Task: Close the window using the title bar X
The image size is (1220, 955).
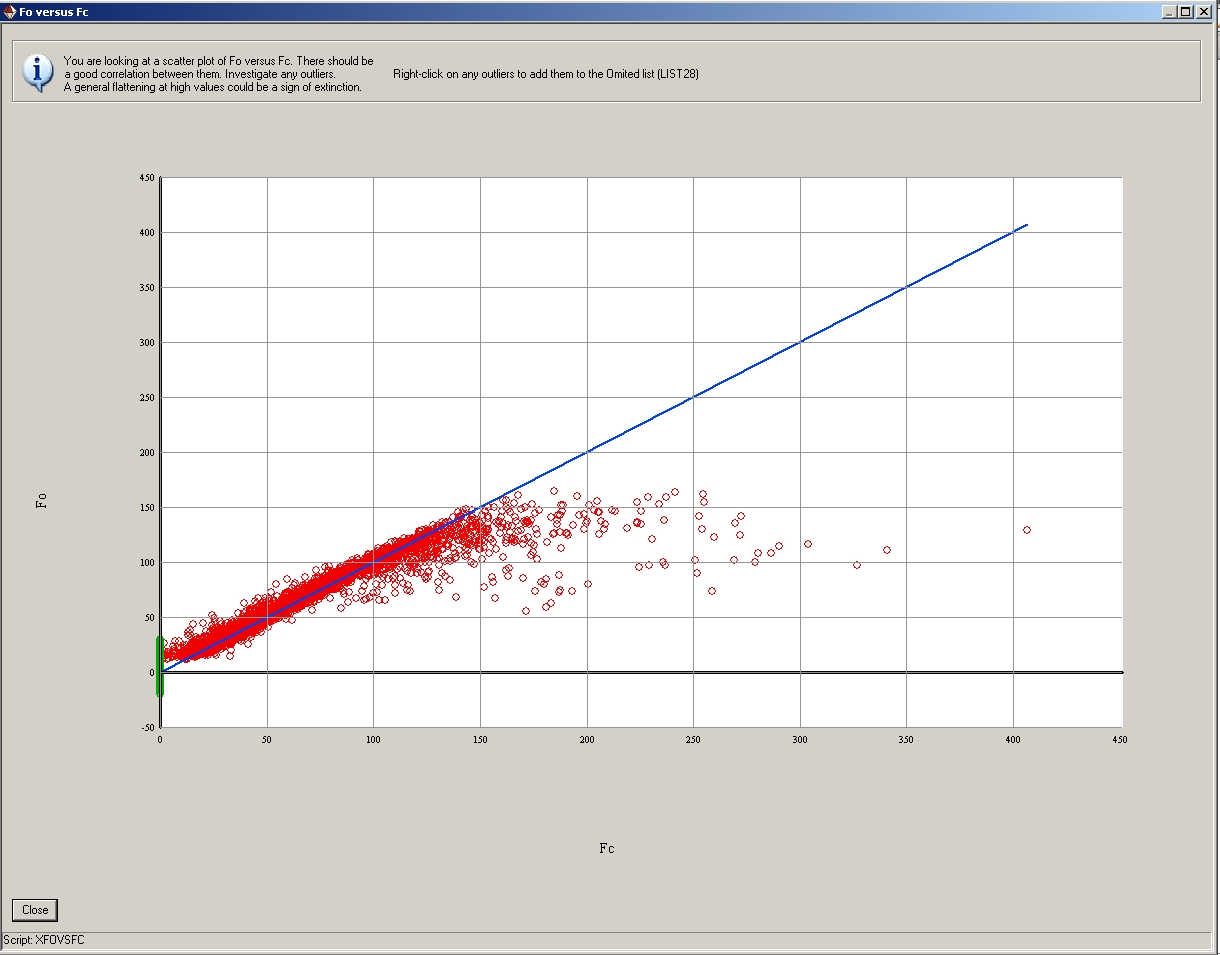Action: pyautogui.click(x=1205, y=12)
